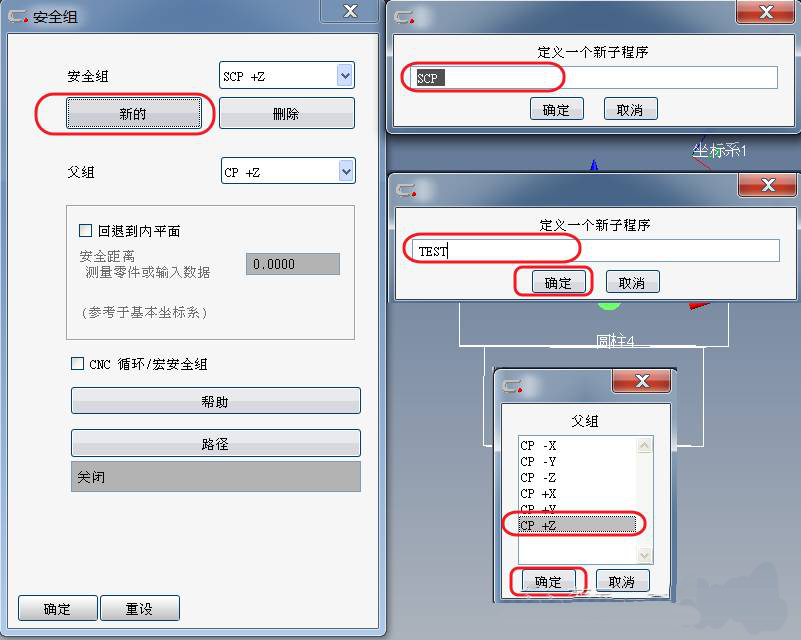The width and height of the screenshot is (801, 640).
Task: Click the 删除 button
Action: click(287, 113)
